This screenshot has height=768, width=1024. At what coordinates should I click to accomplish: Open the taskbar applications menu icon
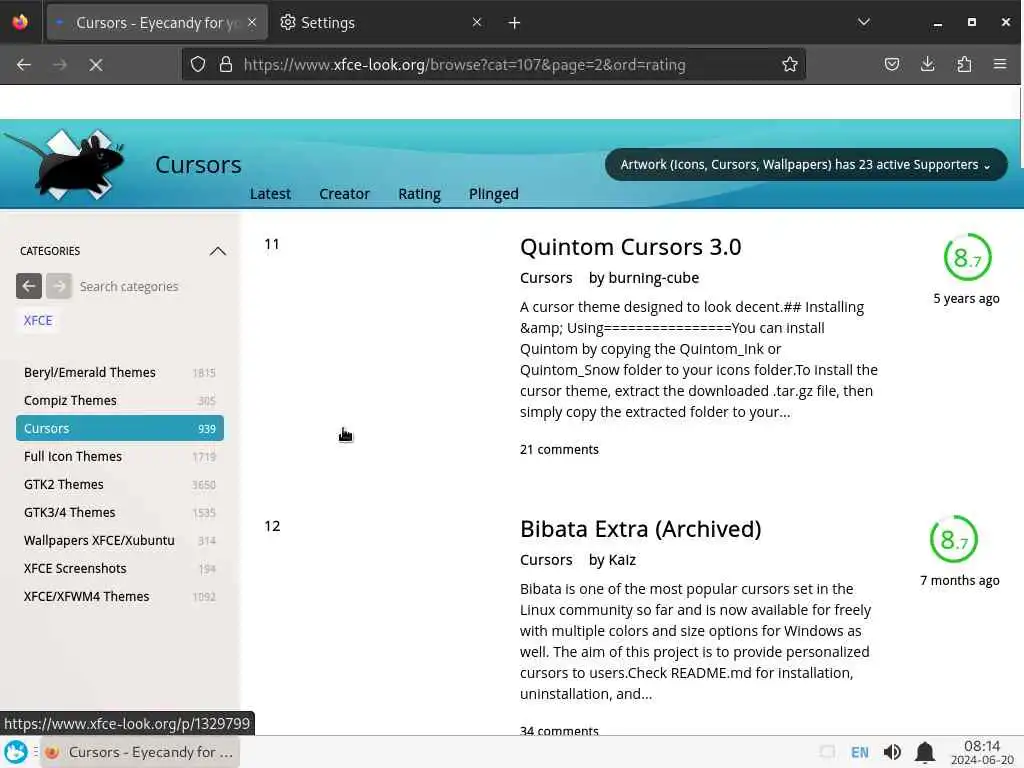(16, 752)
